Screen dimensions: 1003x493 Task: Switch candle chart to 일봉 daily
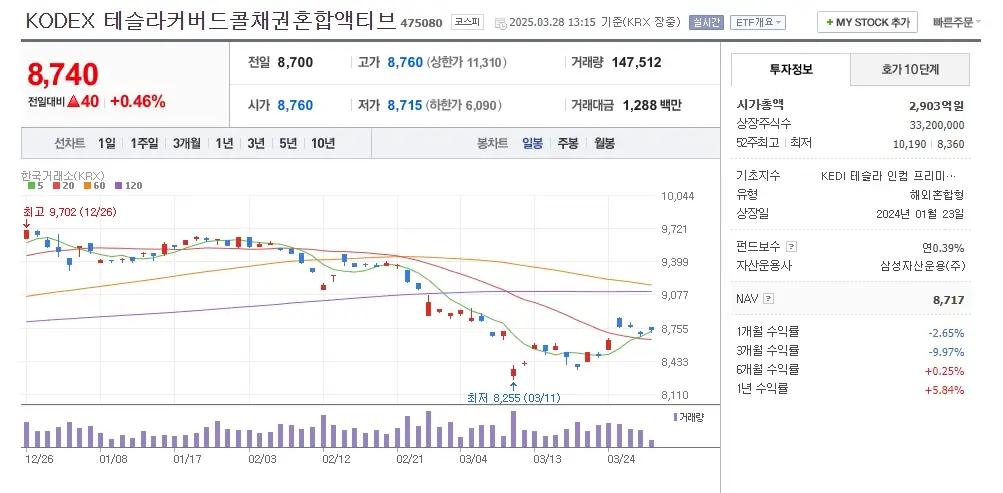(532, 143)
